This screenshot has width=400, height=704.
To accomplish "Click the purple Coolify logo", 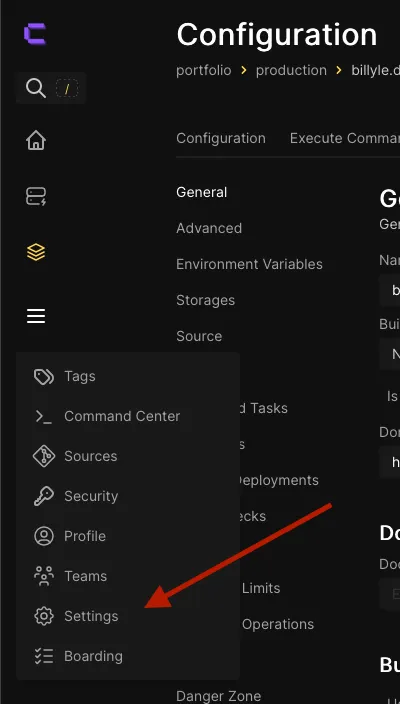I will click(35, 35).
